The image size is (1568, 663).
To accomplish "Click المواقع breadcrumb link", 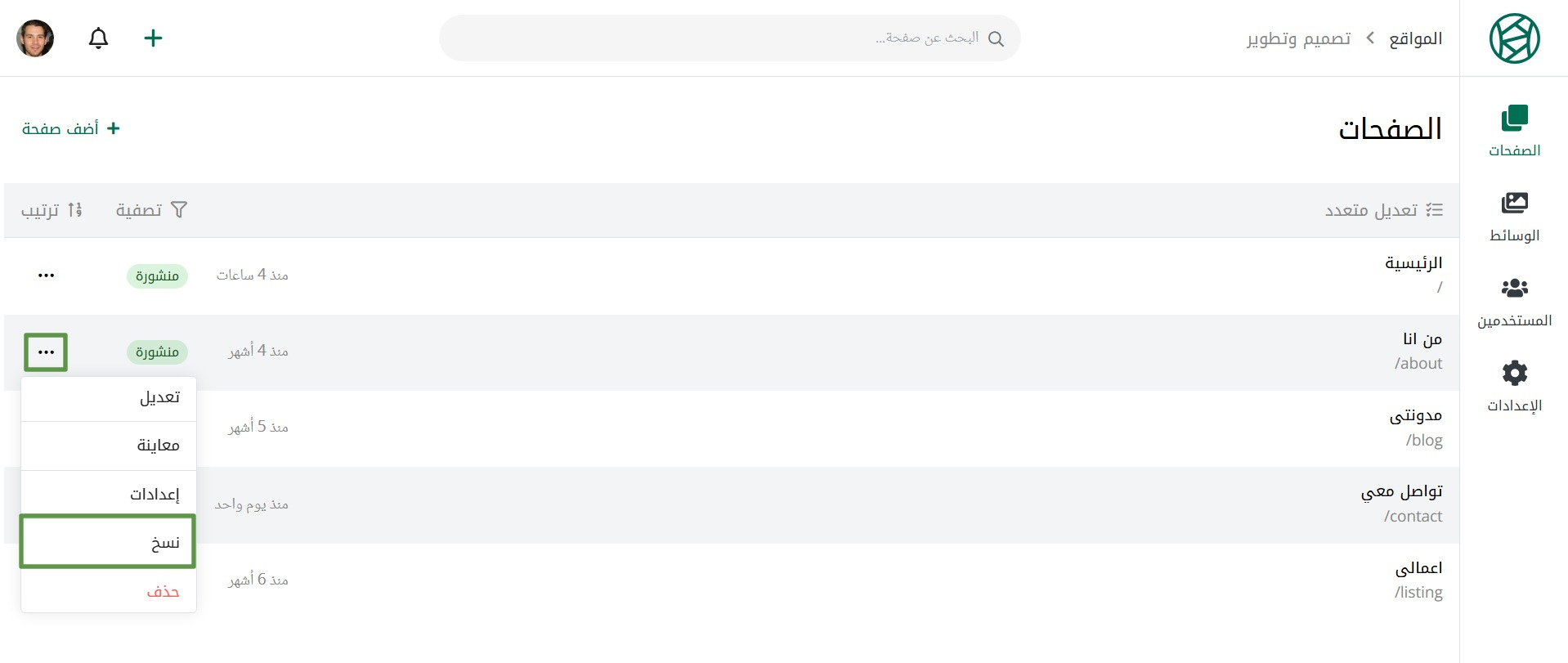I will [1415, 38].
